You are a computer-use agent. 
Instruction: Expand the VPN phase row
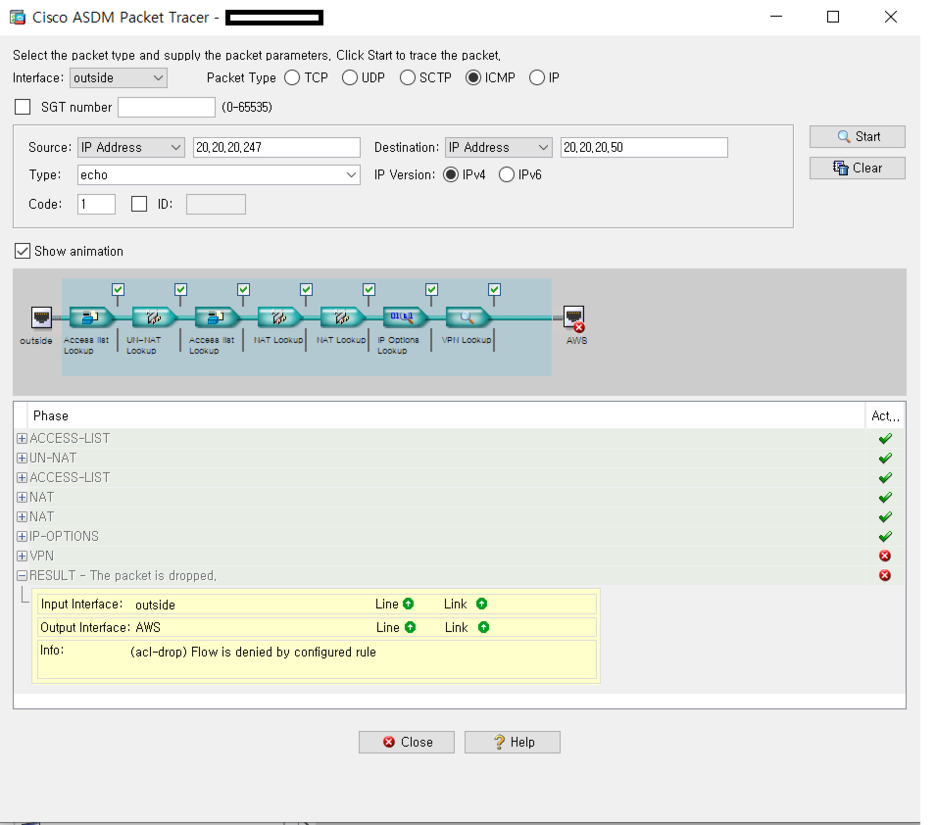tap(22, 556)
